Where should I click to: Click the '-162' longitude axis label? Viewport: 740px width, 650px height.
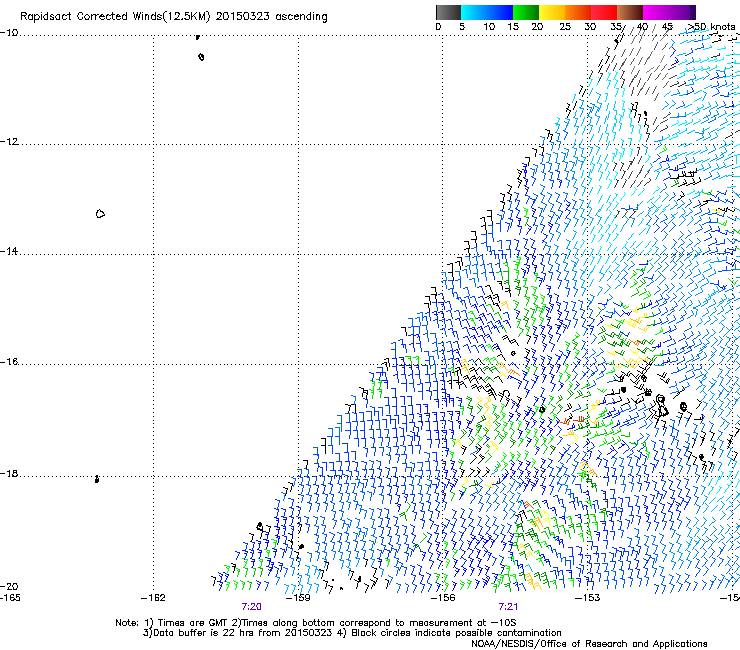pos(153,598)
